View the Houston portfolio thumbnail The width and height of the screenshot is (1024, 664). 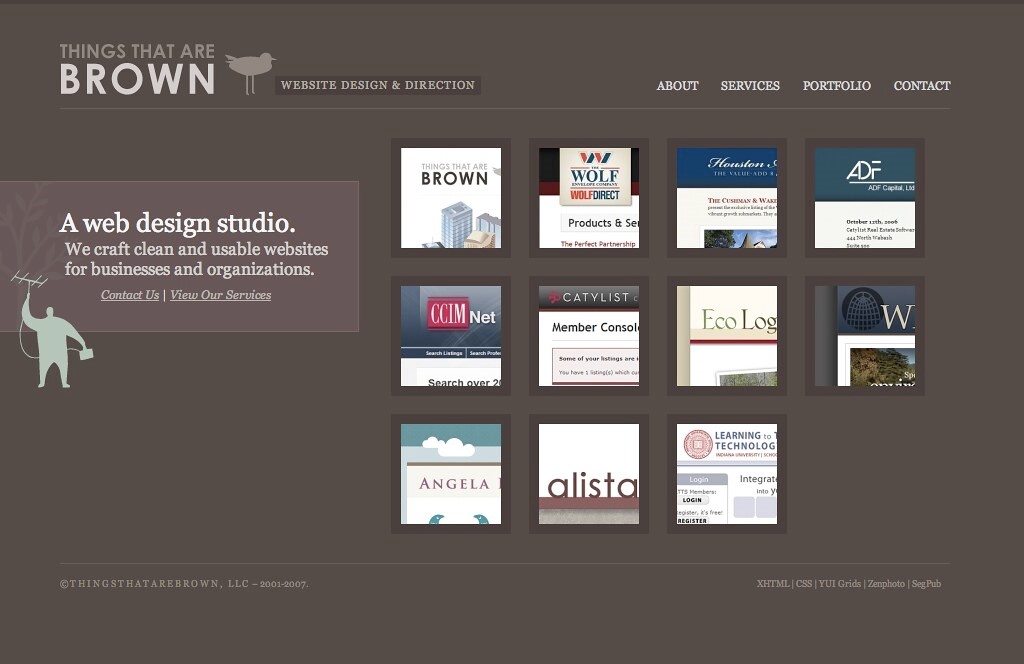727,198
